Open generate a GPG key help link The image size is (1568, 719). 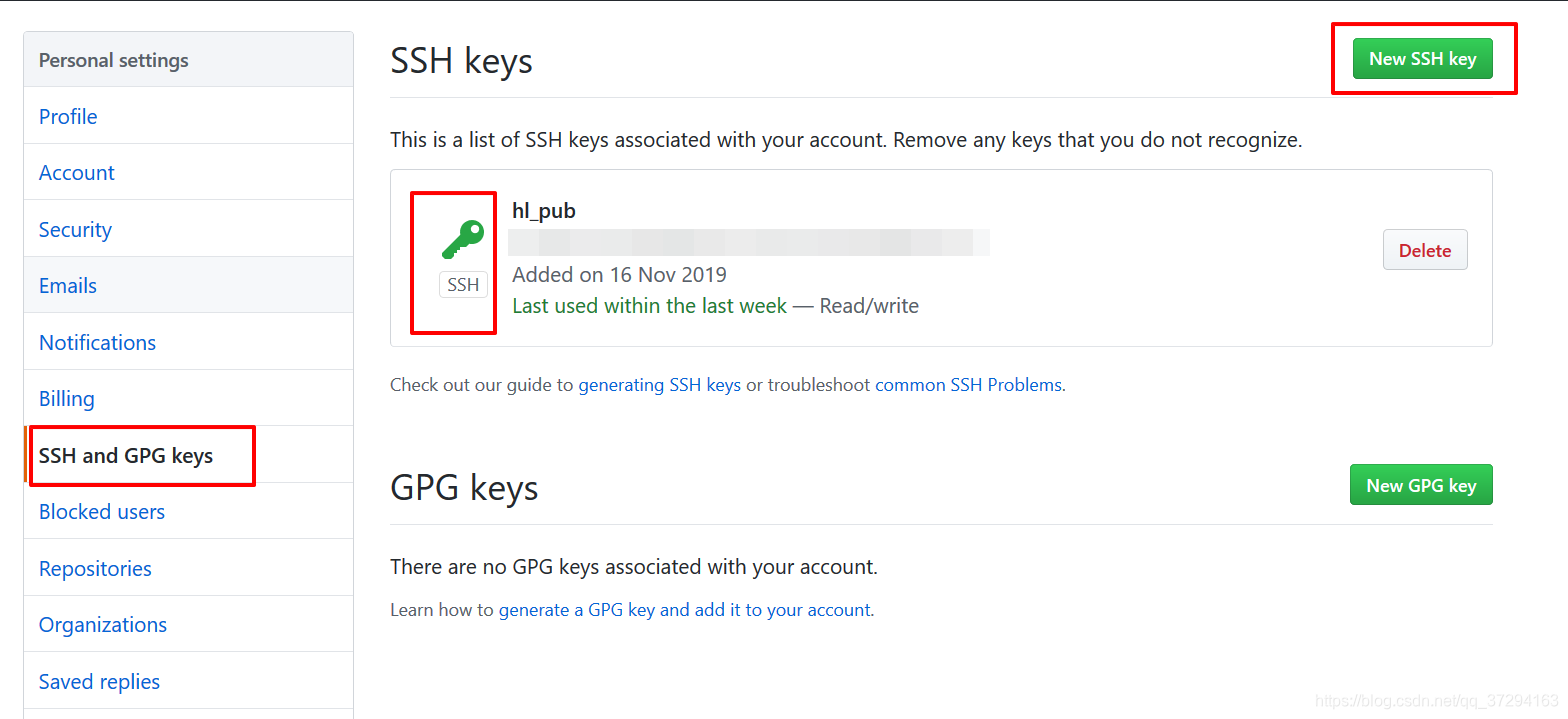(x=685, y=609)
